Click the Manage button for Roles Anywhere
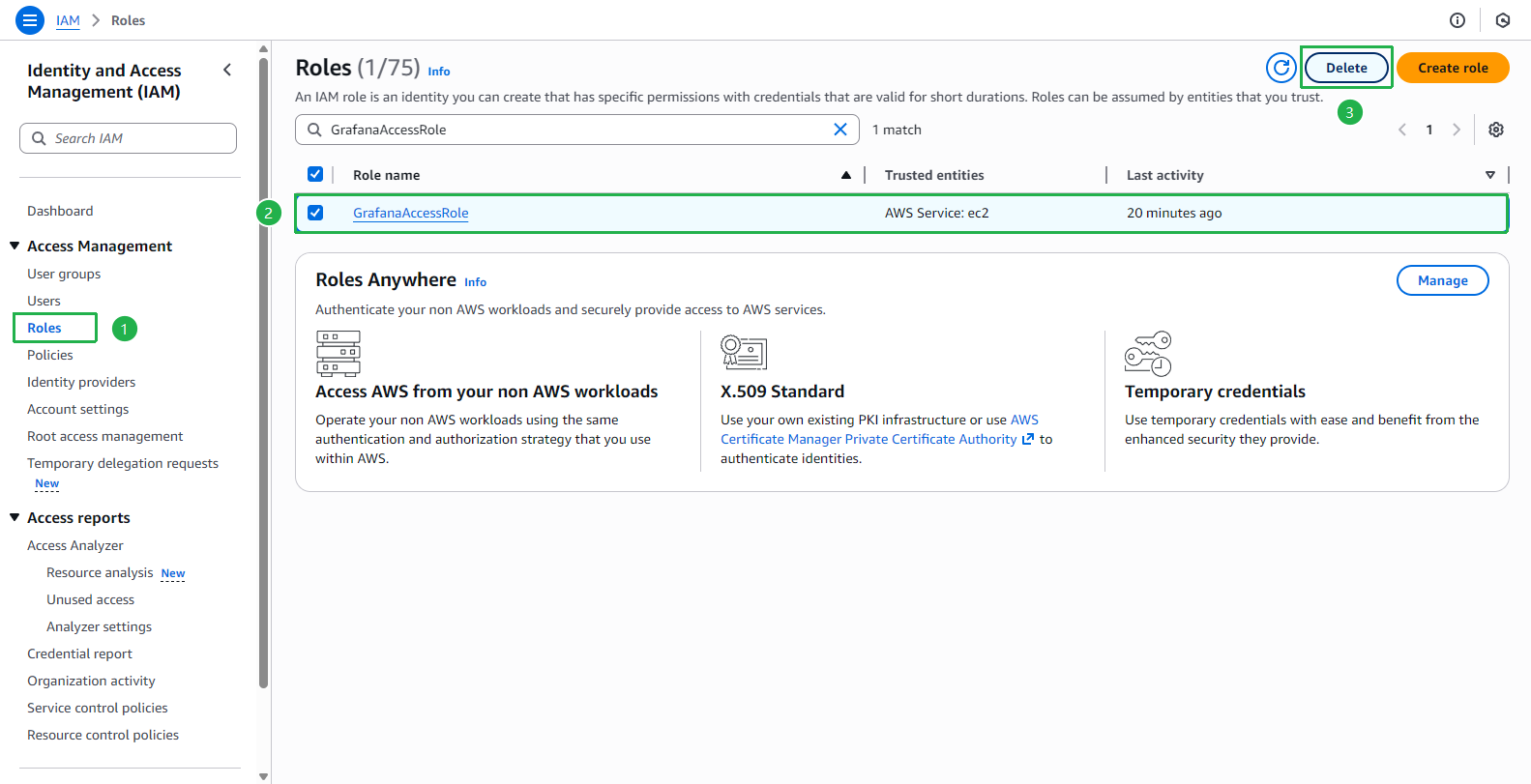 (1443, 280)
